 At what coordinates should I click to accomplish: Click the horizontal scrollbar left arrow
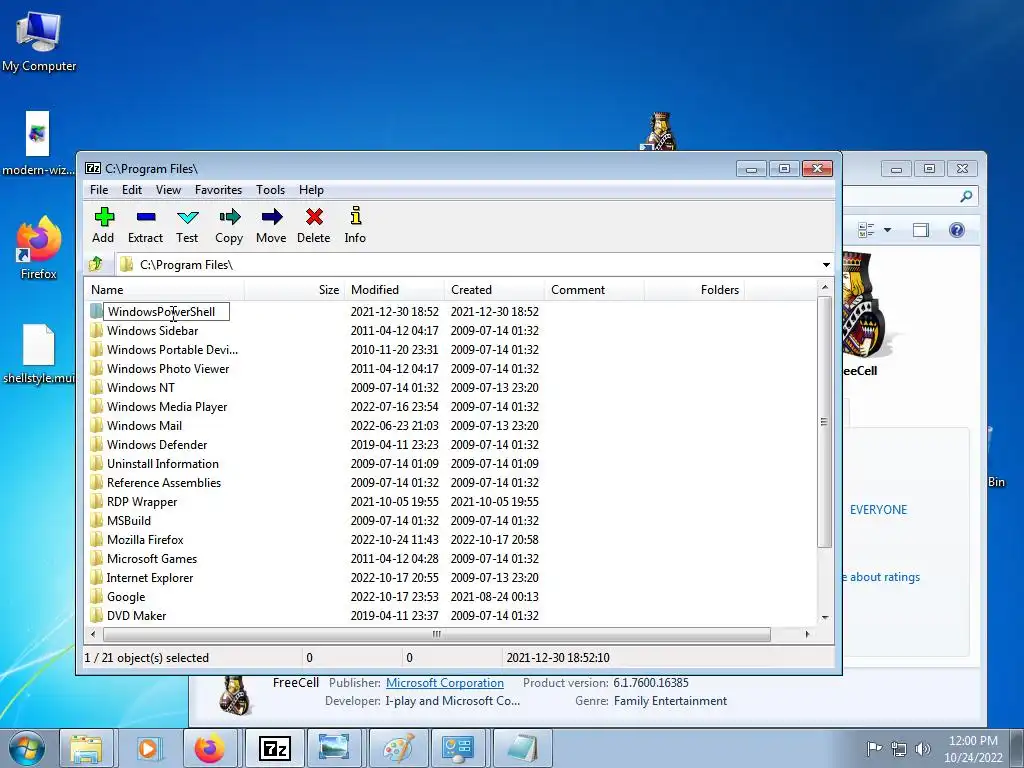(93, 634)
